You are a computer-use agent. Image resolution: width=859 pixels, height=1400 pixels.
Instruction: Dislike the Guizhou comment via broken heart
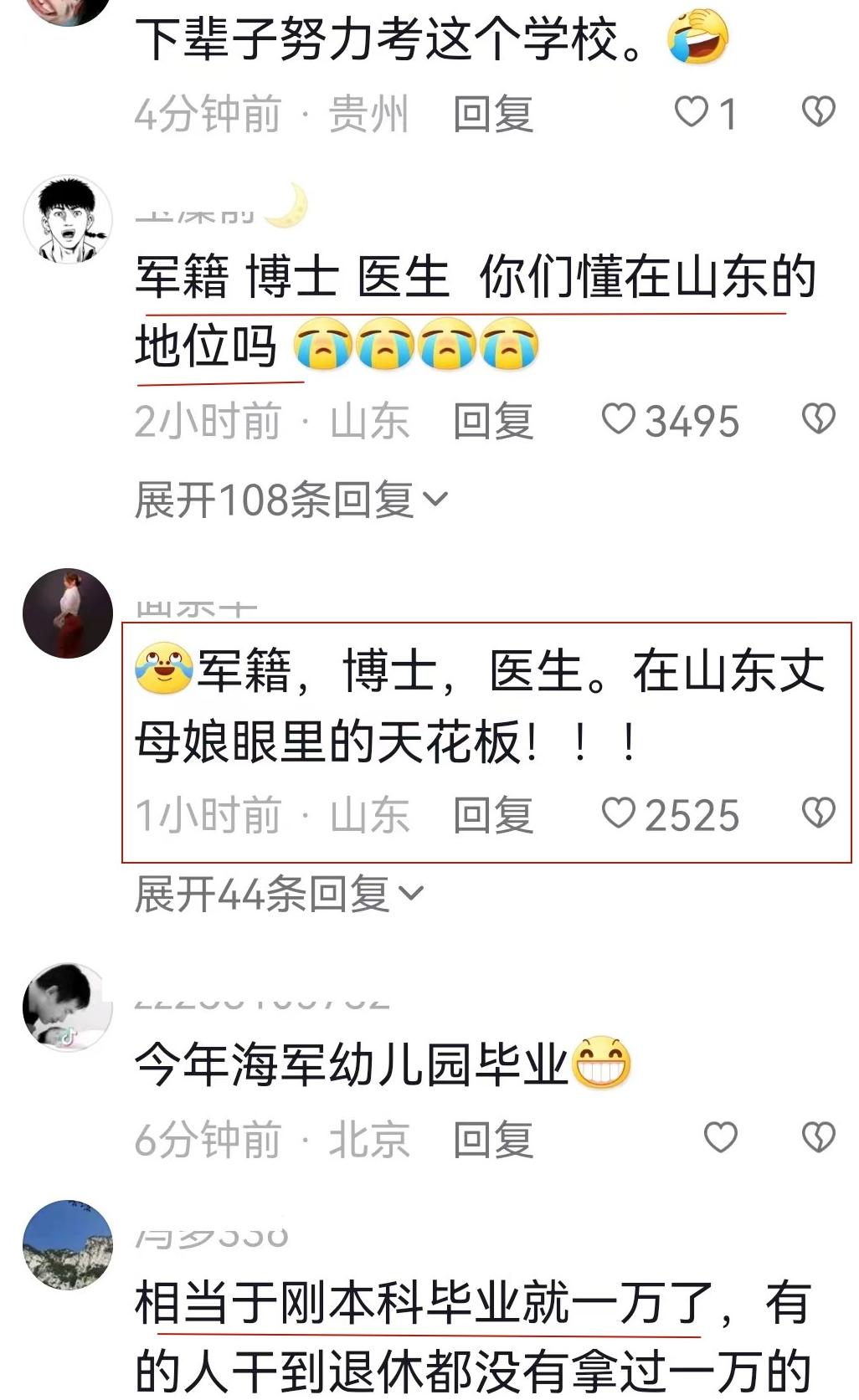[x=818, y=111]
